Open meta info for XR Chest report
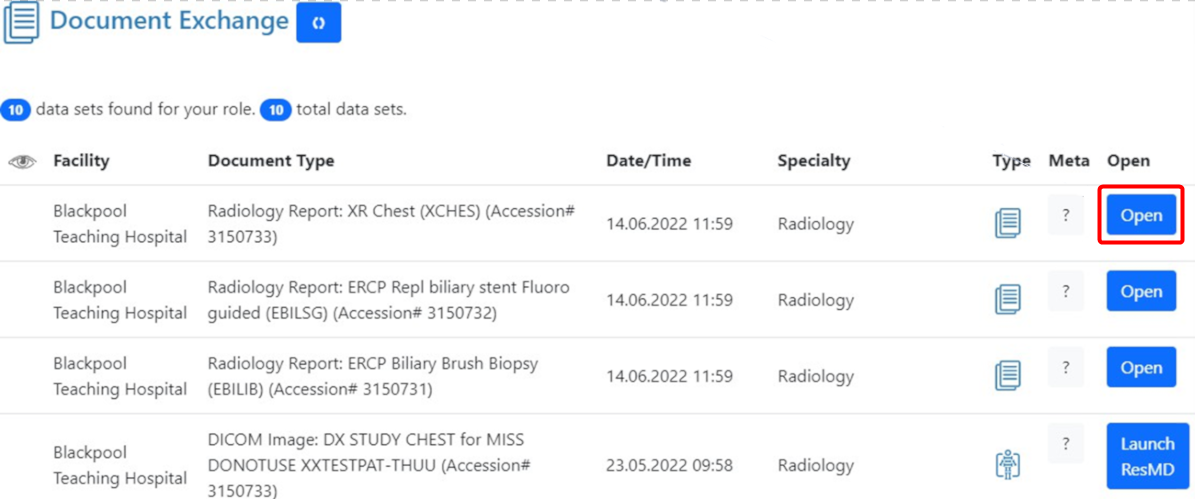This screenshot has height=499, width=1195. click(1065, 215)
